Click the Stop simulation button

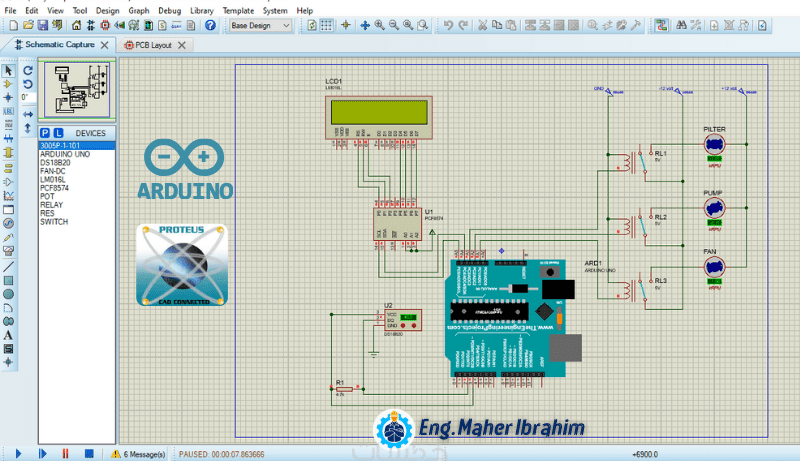click(x=89, y=454)
